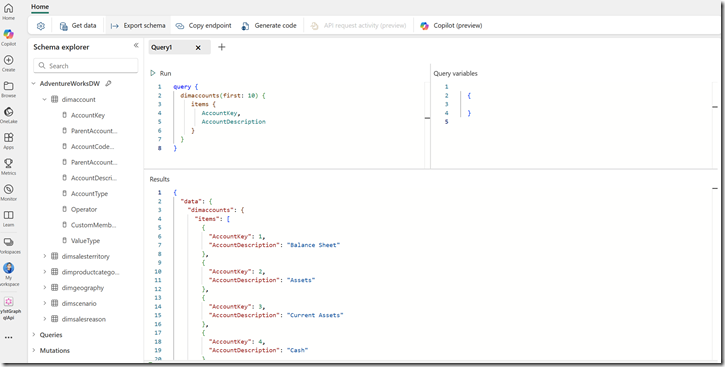Open Metrics from the sidebar
The height and width of the screenshot is (367, 725).
tap(8, 167)
